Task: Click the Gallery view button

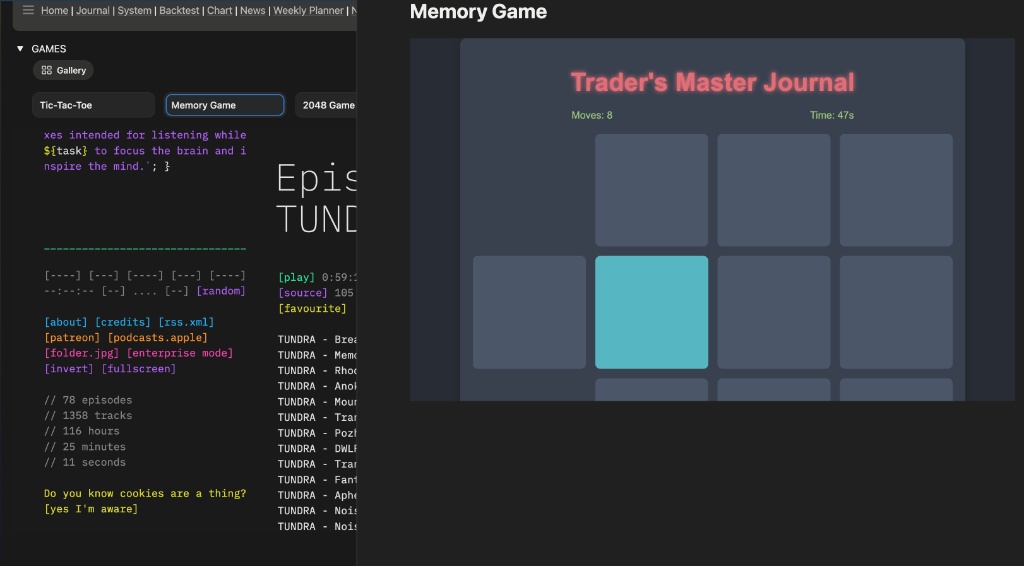Action: coord(63,70)
